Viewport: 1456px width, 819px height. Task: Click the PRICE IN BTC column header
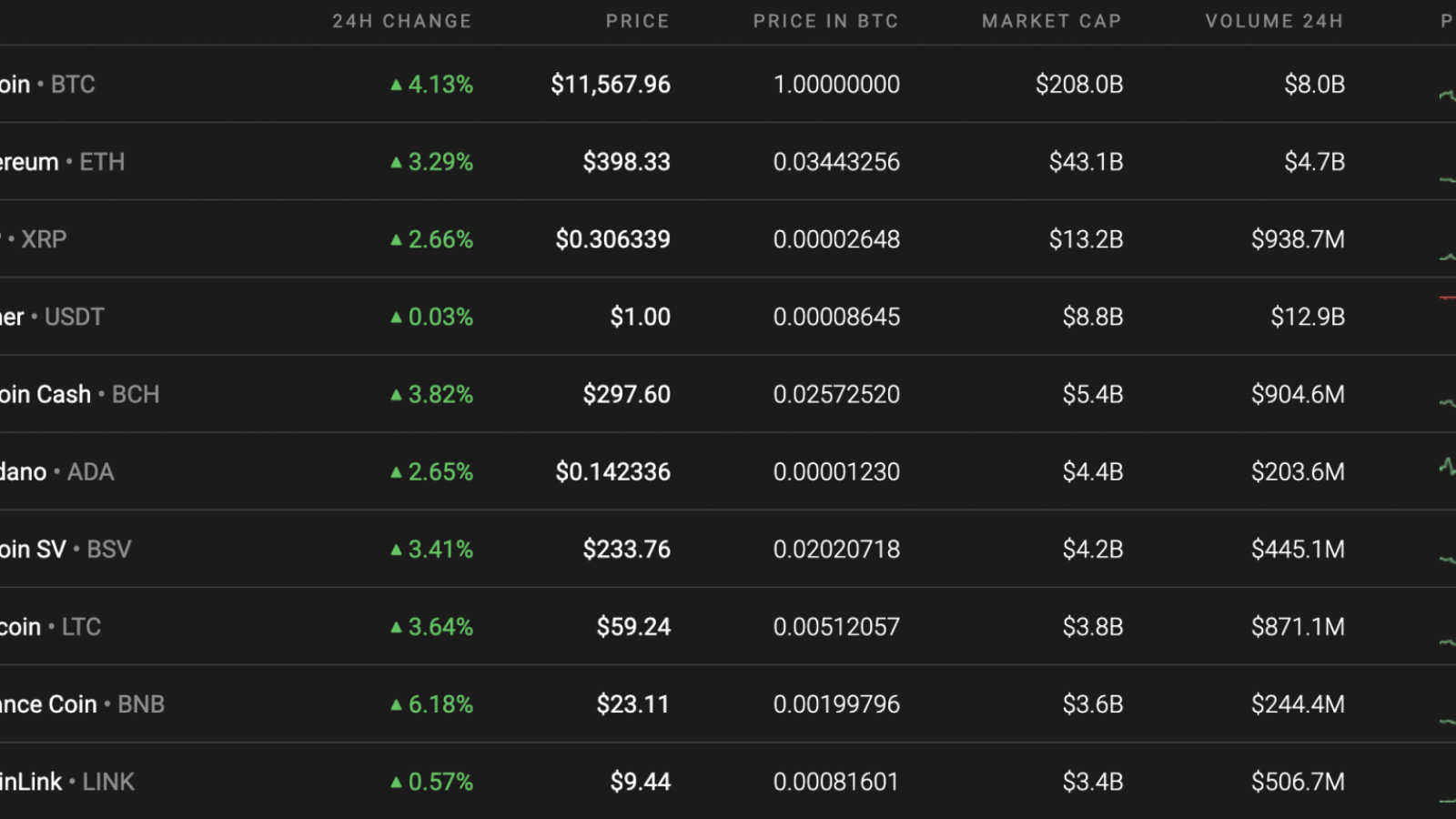[x=825, y=21]
